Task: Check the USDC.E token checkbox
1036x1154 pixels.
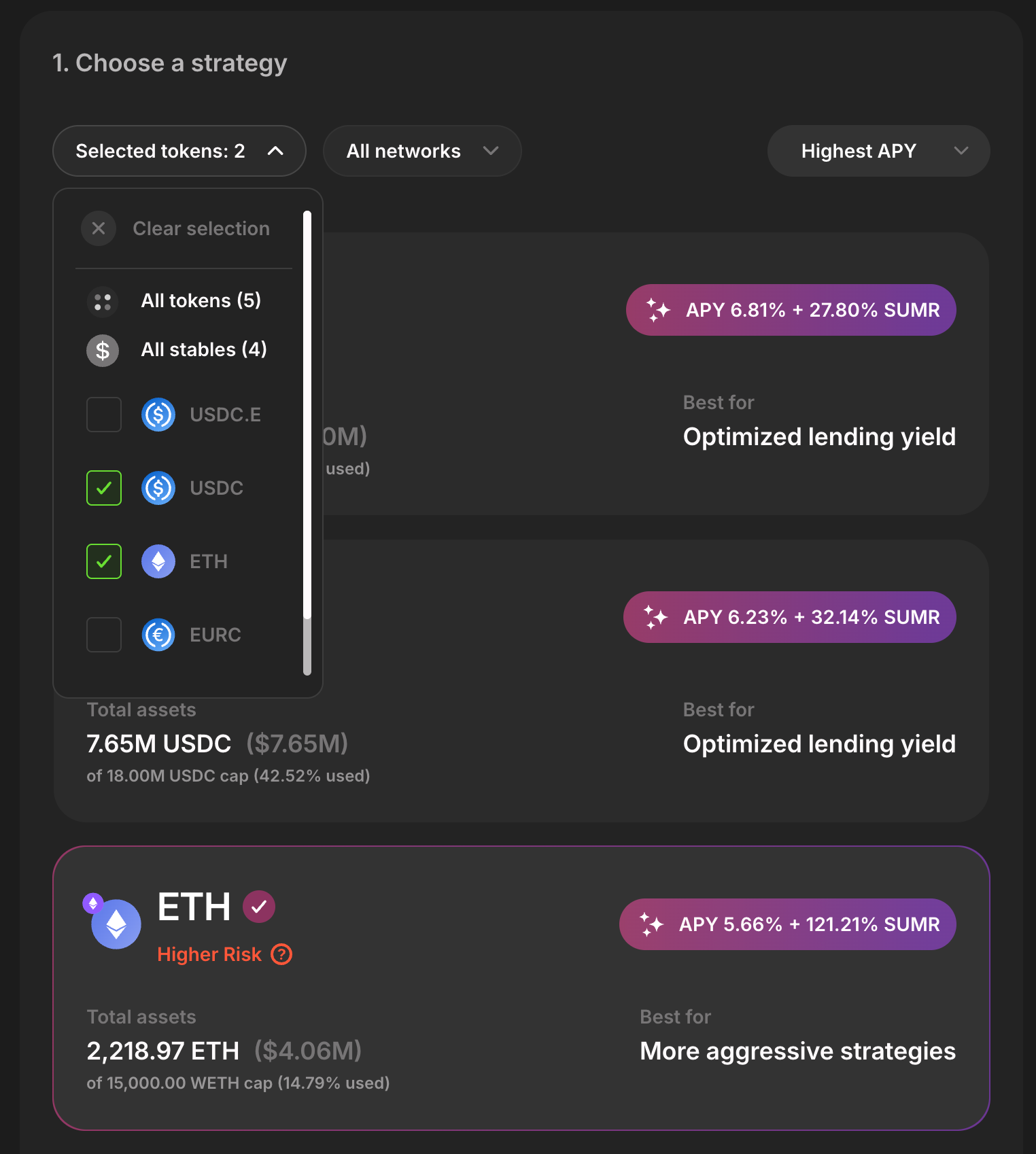Action: point(104,415)
